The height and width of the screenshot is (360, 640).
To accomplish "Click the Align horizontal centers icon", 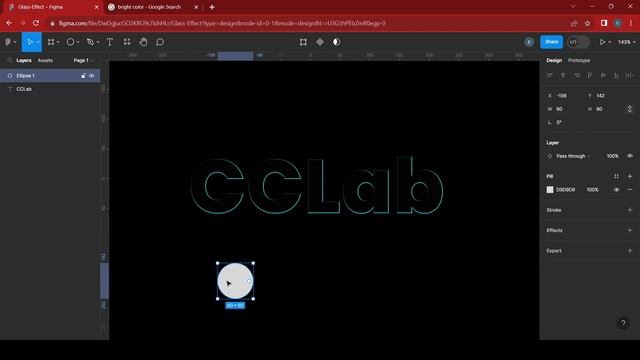I will (x=563, y=76).
